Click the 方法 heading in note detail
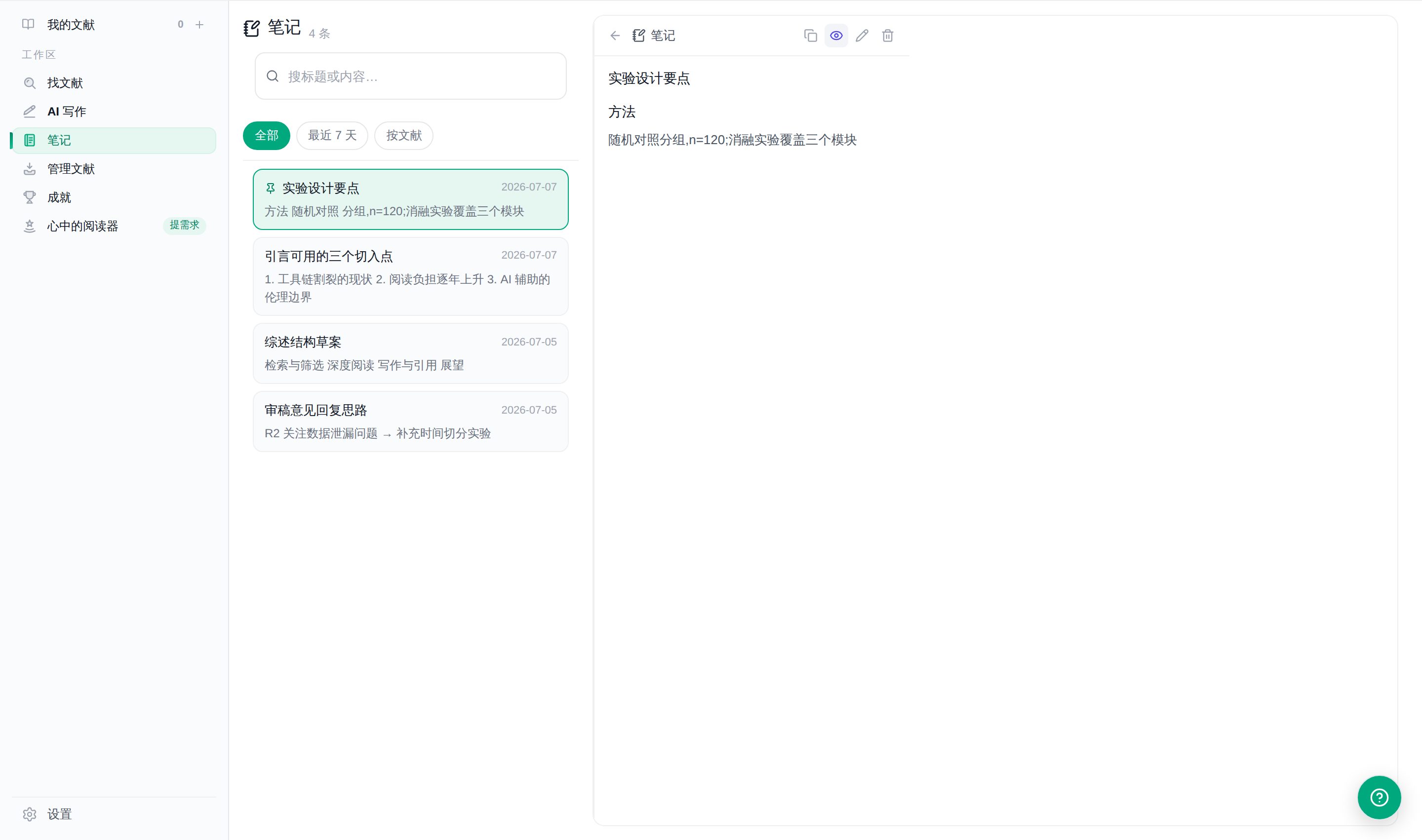Screen dimensions: 1422x840 (622, 112)
